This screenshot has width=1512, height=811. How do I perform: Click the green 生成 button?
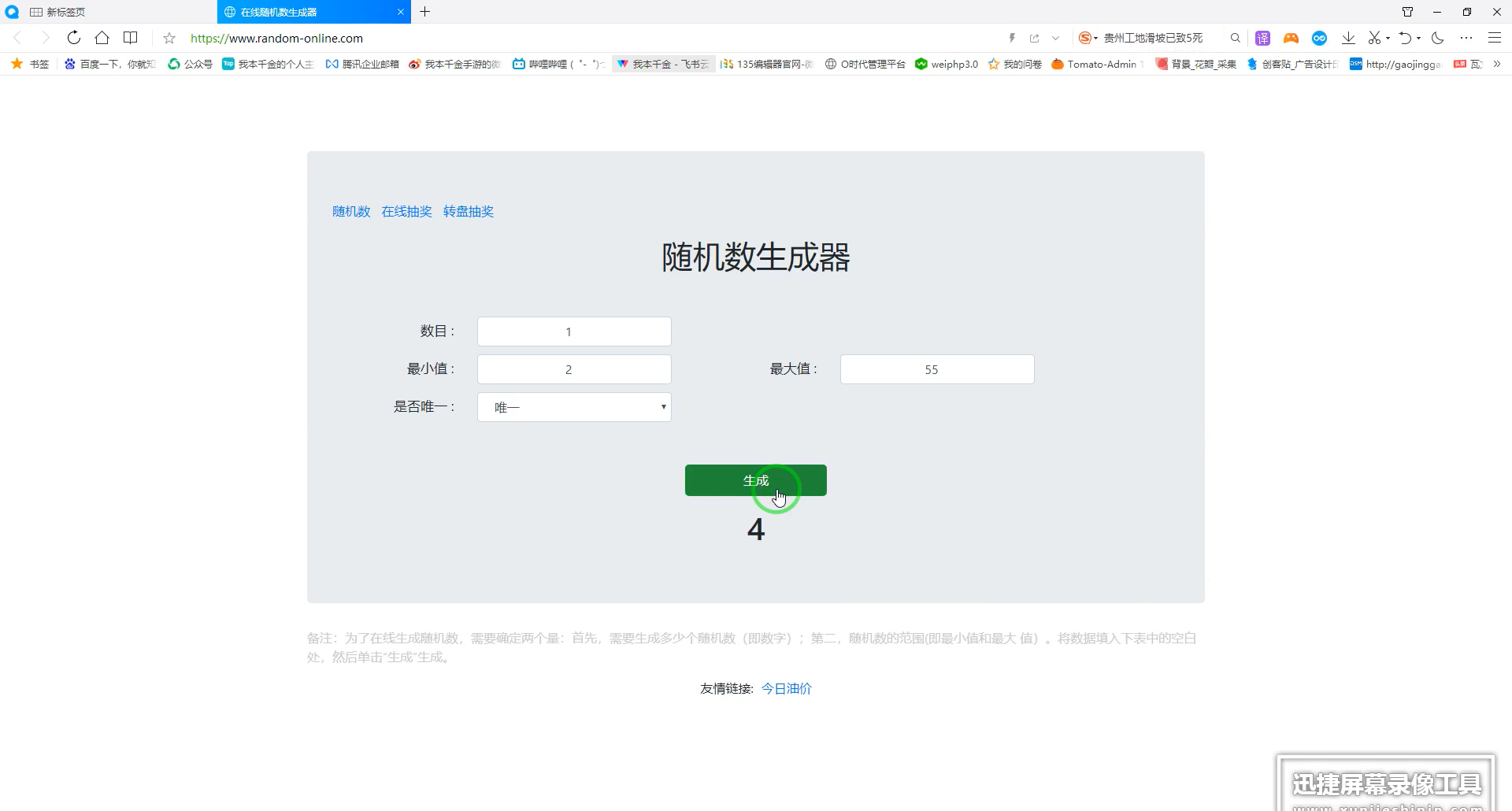[756, 480]
